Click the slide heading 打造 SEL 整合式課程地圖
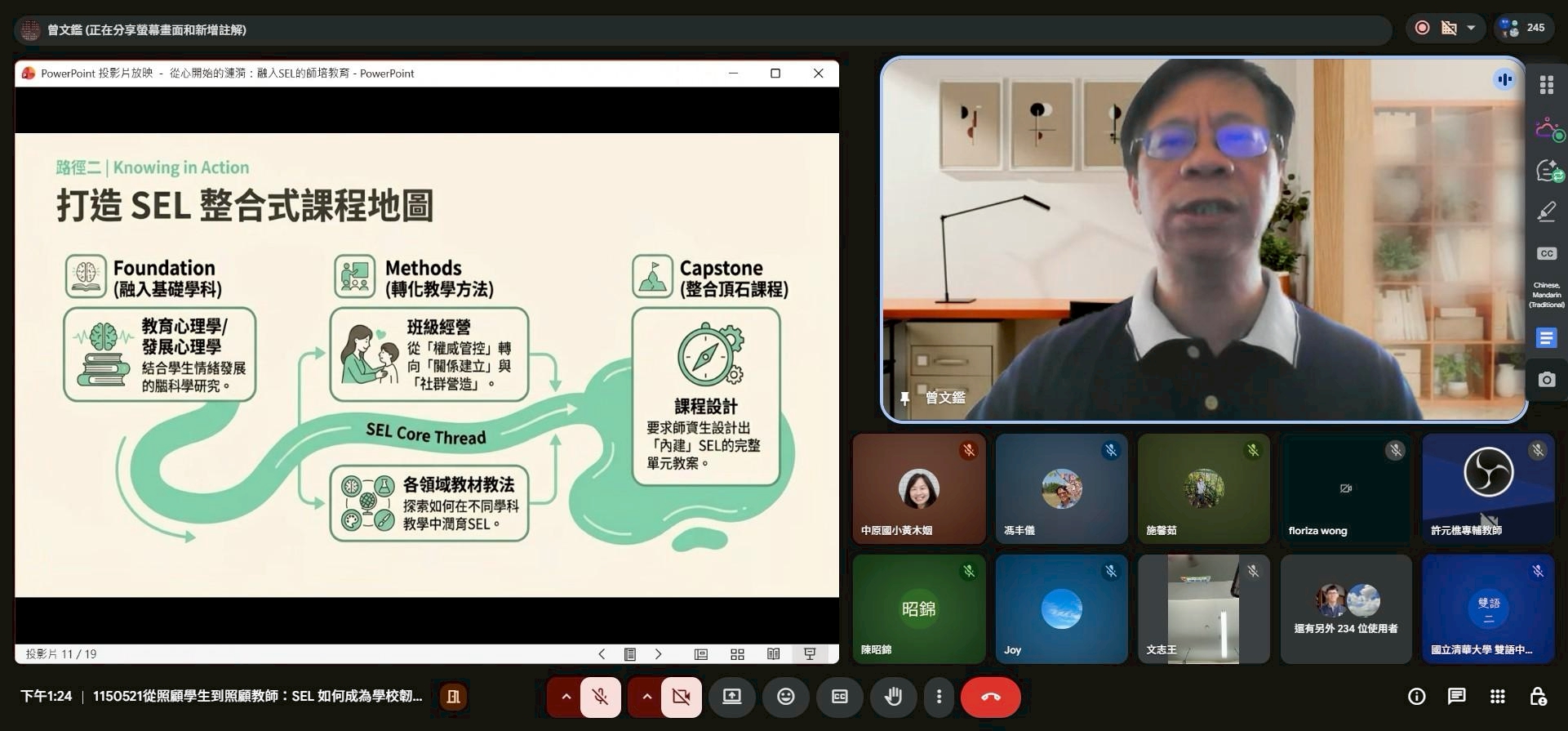This screenshot has width=1568, height=731. click(x=245, y=206)
